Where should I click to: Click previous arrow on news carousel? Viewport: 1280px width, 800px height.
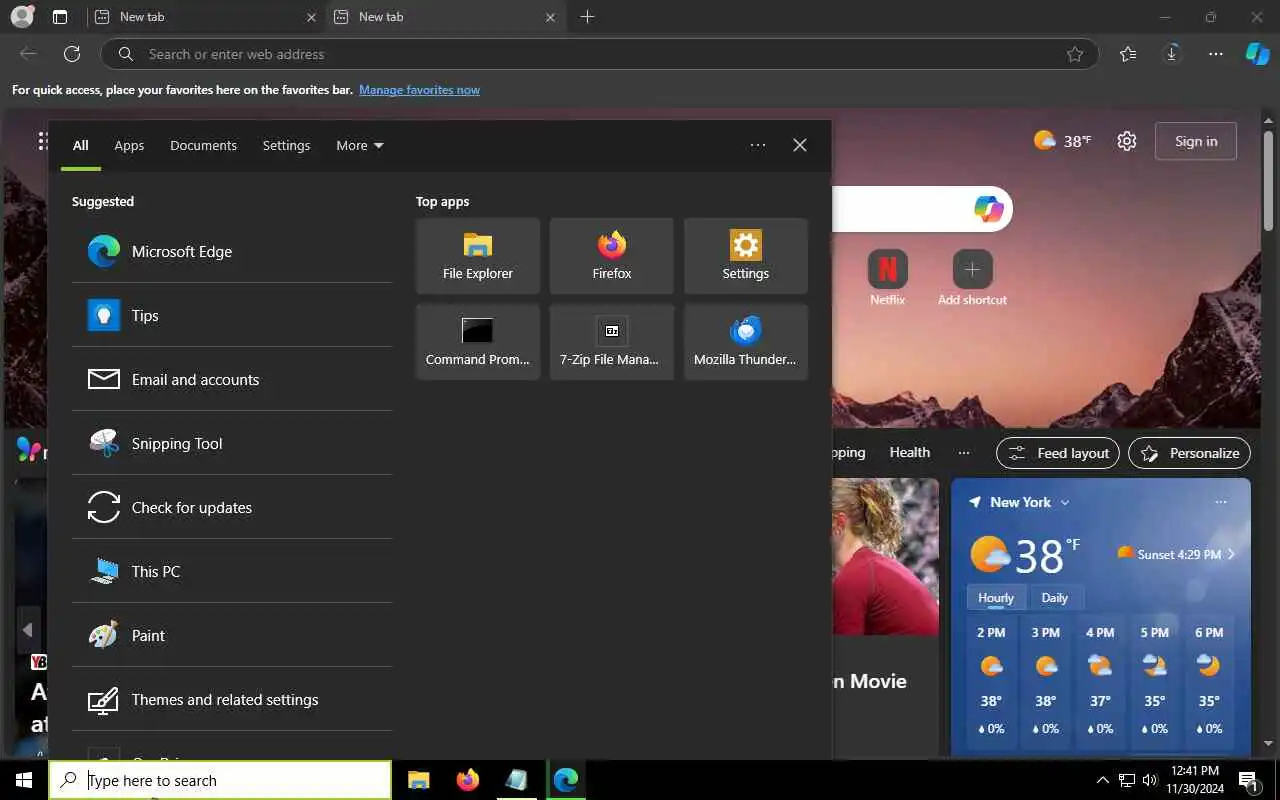coord(27,630)
